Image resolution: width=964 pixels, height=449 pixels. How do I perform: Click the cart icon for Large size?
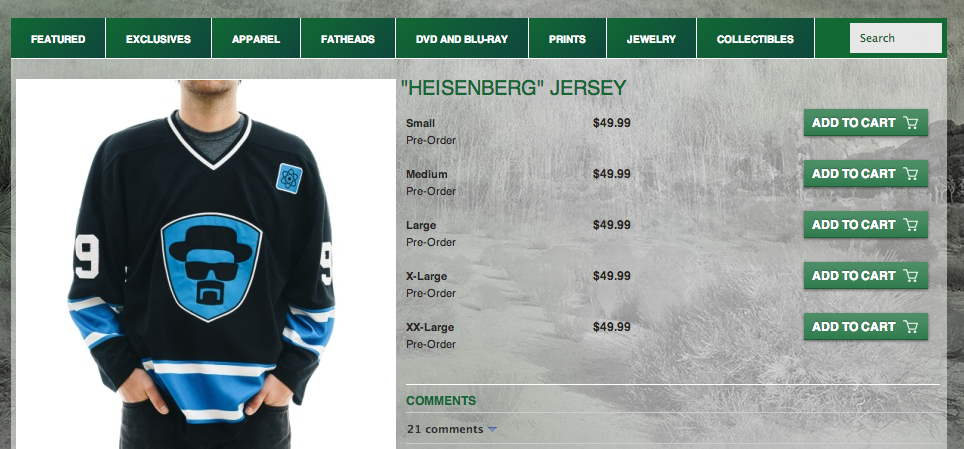click(911, 225)
